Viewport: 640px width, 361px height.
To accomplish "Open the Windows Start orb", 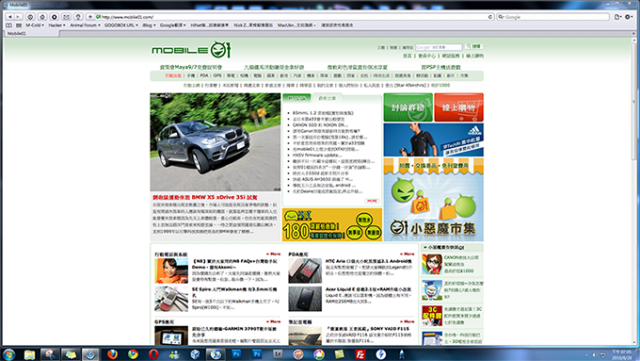I will (x=9, y=354).
